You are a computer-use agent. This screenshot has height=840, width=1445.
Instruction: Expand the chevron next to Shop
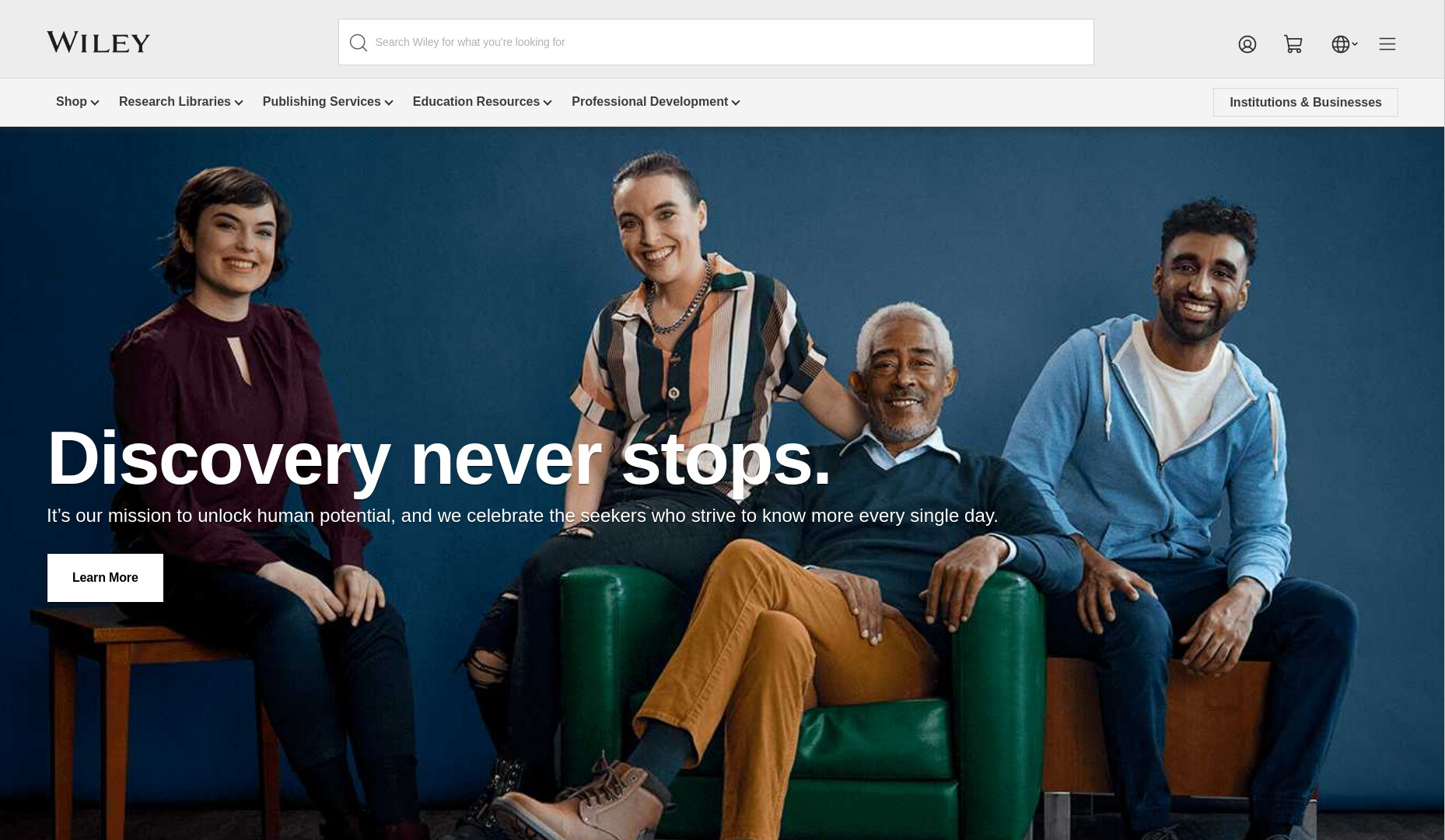[x=95, y=103]
